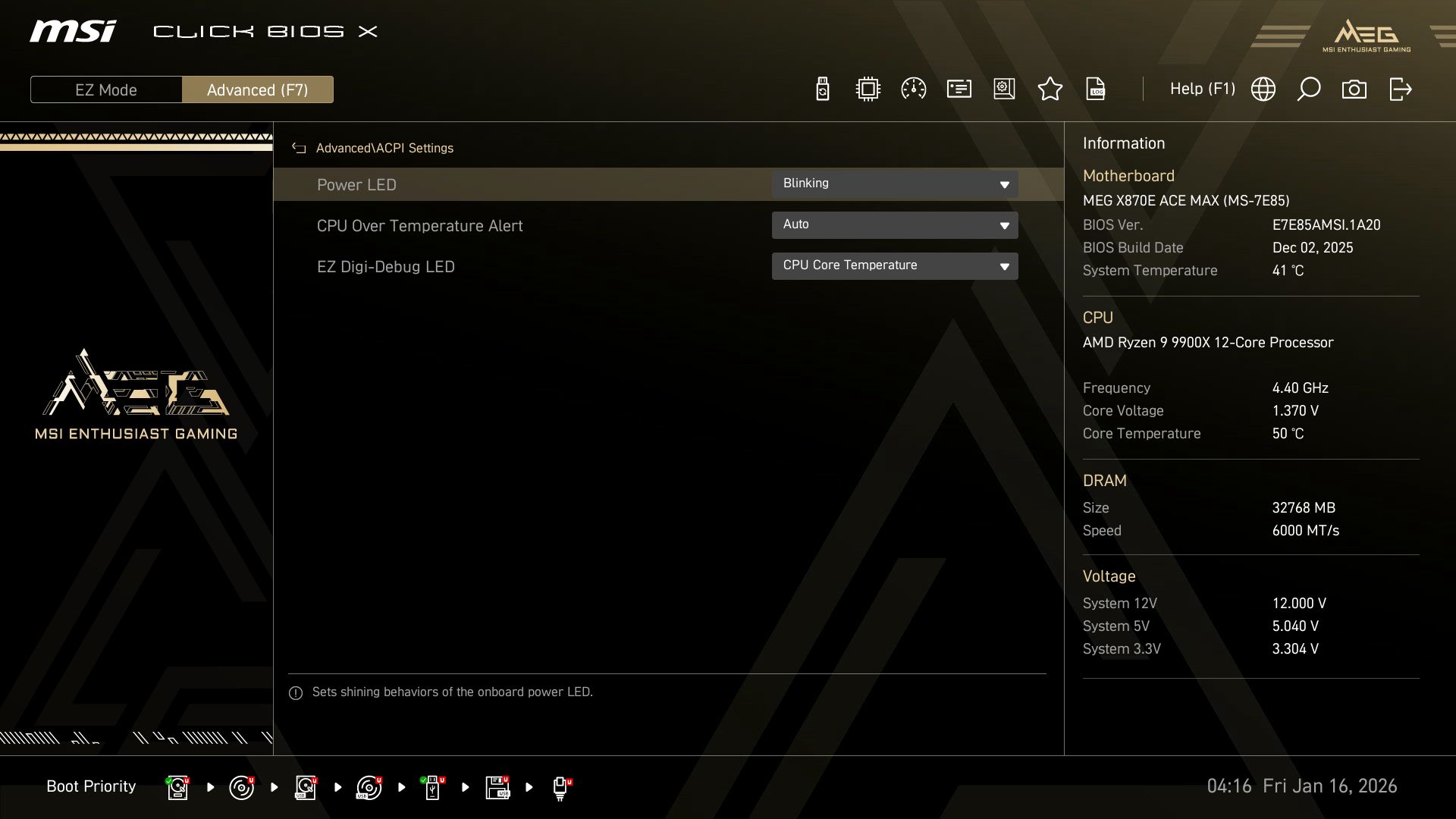Open the Hardware Monitor gauge icon
The height and width of the screenshot is (819, 1456).
(913, 89)
